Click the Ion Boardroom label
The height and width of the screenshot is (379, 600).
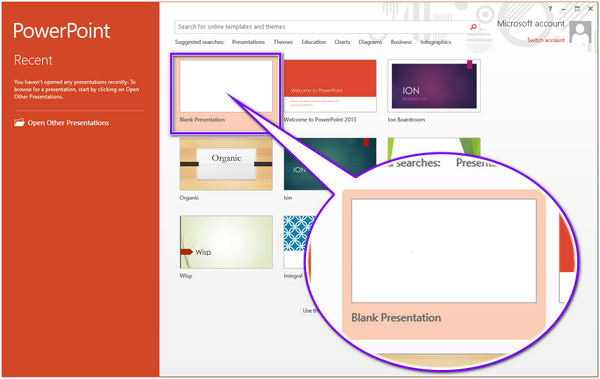coord(406,120)
